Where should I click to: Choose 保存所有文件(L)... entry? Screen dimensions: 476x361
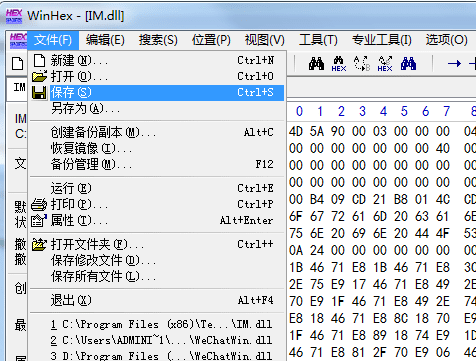click(x=157, y=276)
